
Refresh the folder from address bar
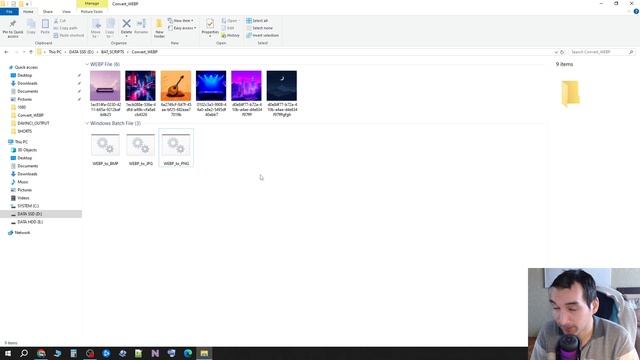point(562,52)
